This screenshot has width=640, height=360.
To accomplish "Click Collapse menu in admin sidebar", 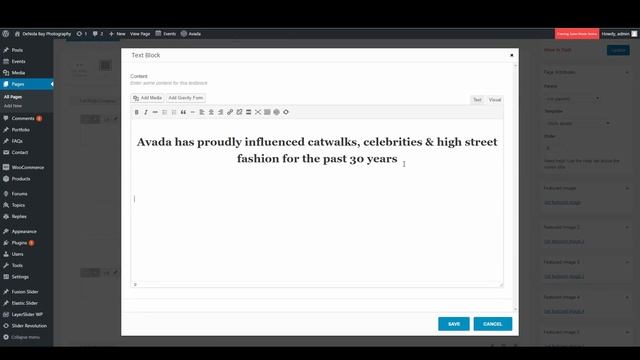I will click(27, 337).
